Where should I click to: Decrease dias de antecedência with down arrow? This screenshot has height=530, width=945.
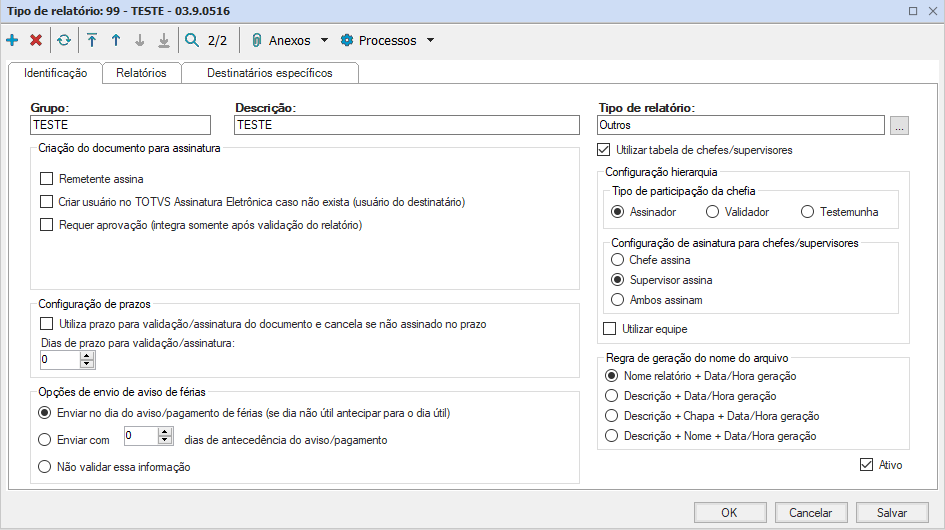(165, 440)
